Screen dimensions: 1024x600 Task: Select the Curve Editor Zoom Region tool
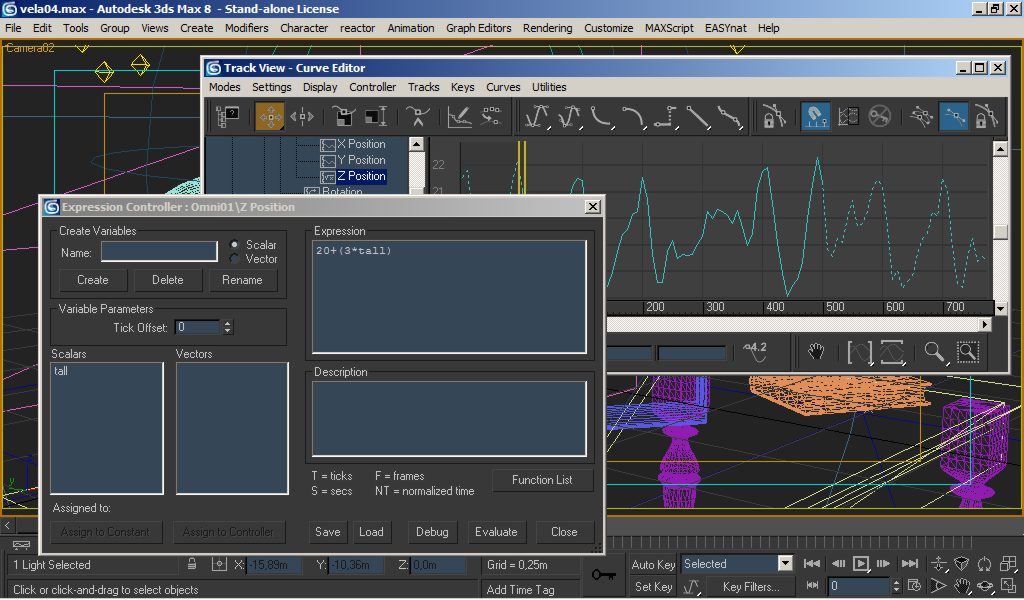point(968,353)
